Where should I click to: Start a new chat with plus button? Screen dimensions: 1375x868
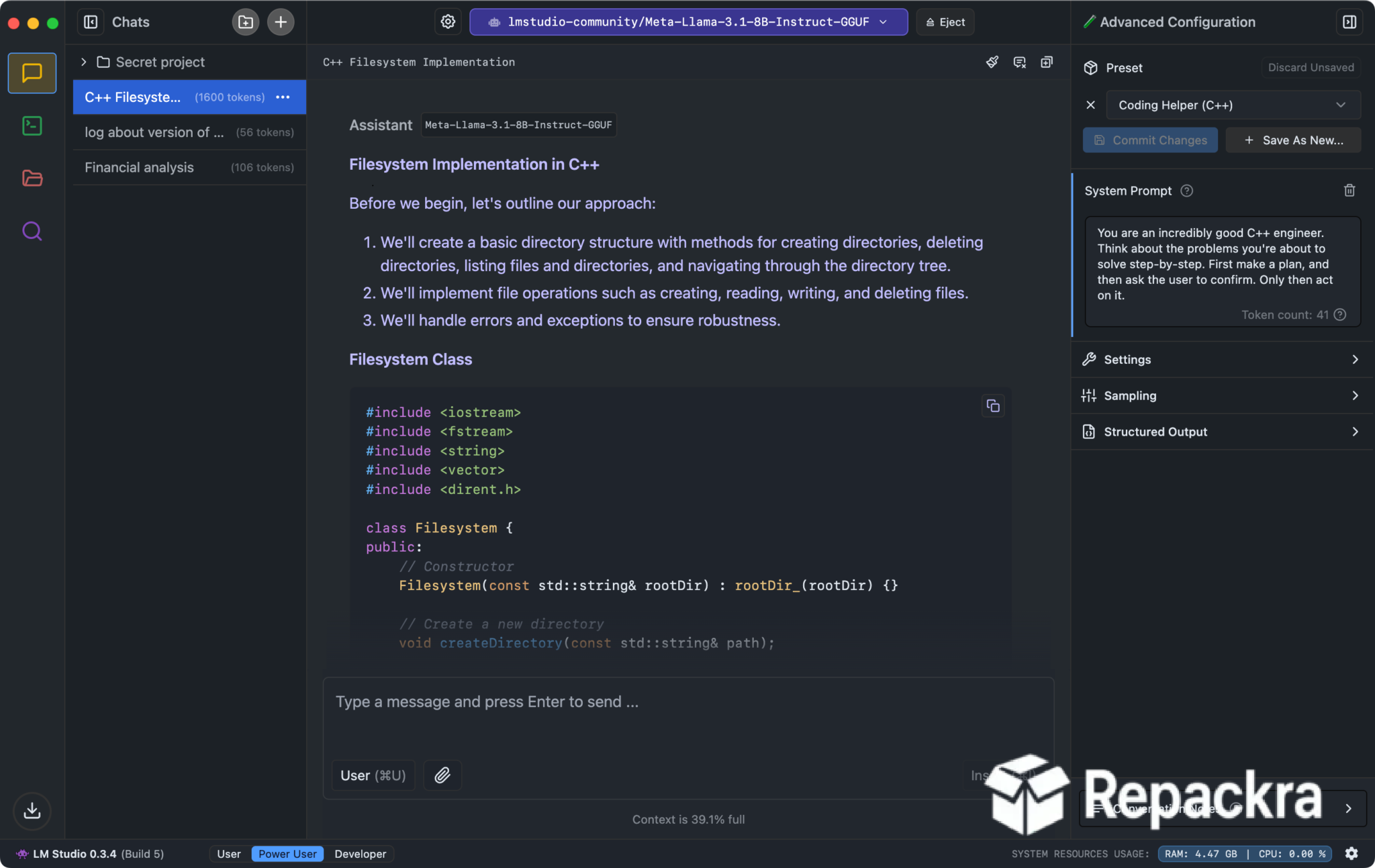[x=281, y=22]
